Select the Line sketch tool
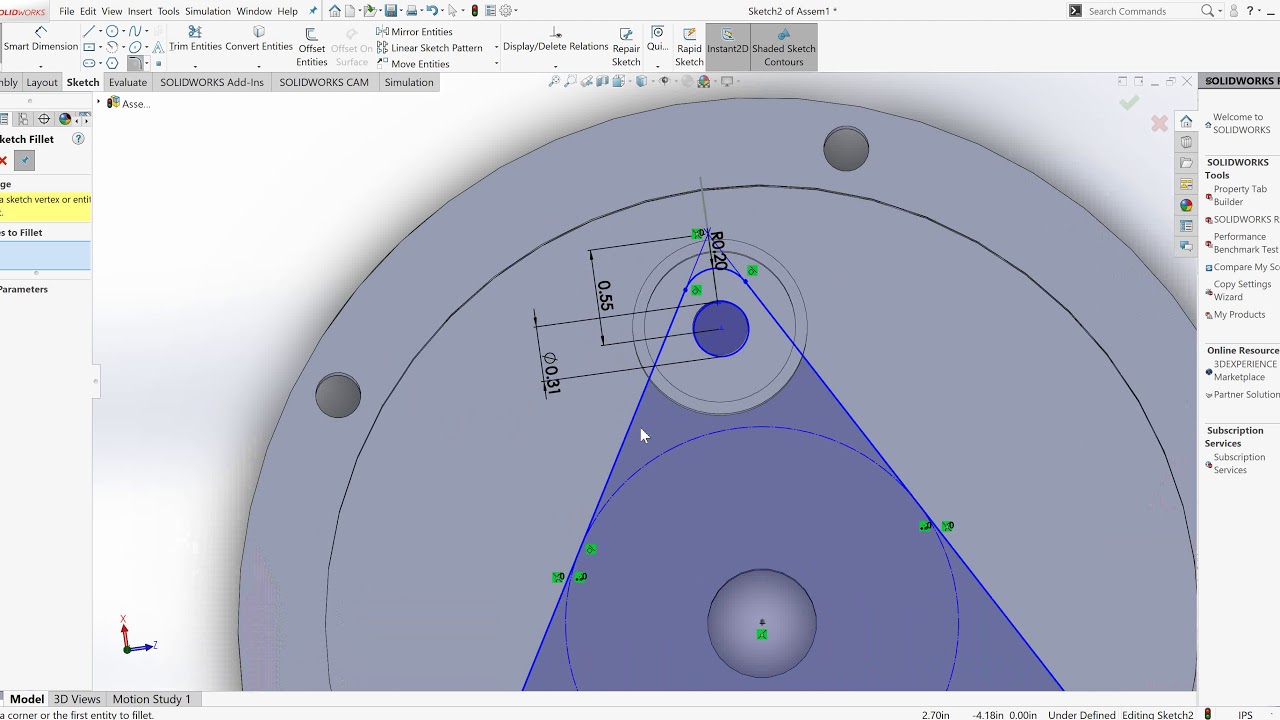The width and height of the screenshot is (1280, 720). click(89, 31)
